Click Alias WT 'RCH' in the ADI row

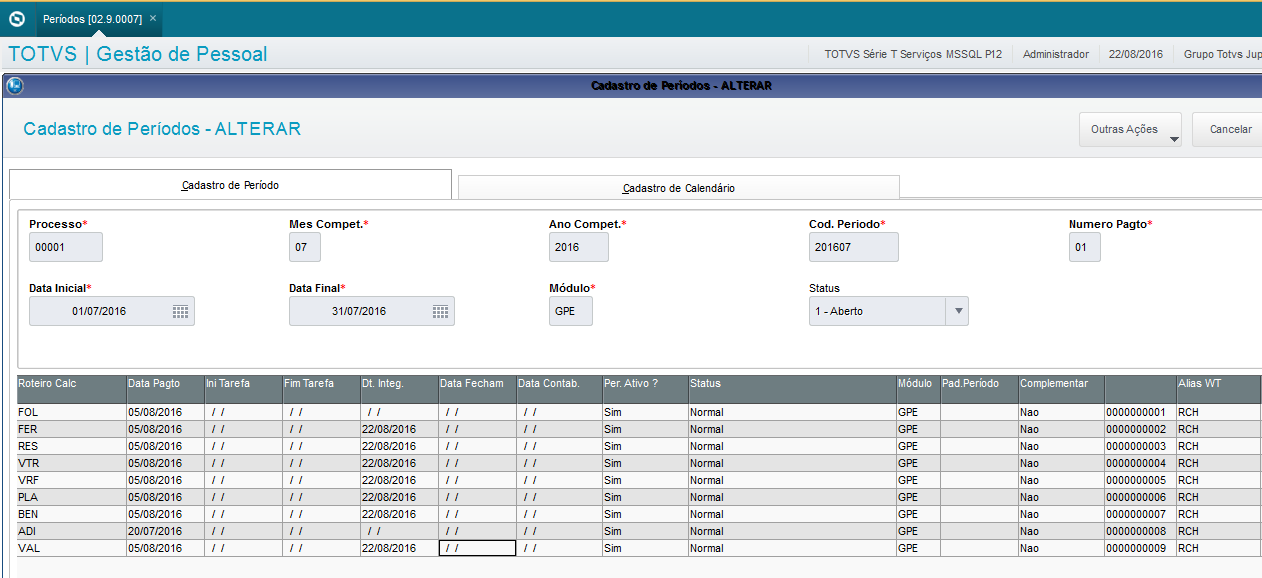(1219, 531)
